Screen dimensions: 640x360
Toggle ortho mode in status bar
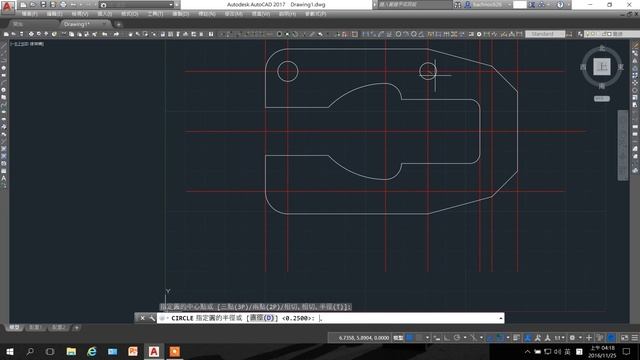(447, 338)
